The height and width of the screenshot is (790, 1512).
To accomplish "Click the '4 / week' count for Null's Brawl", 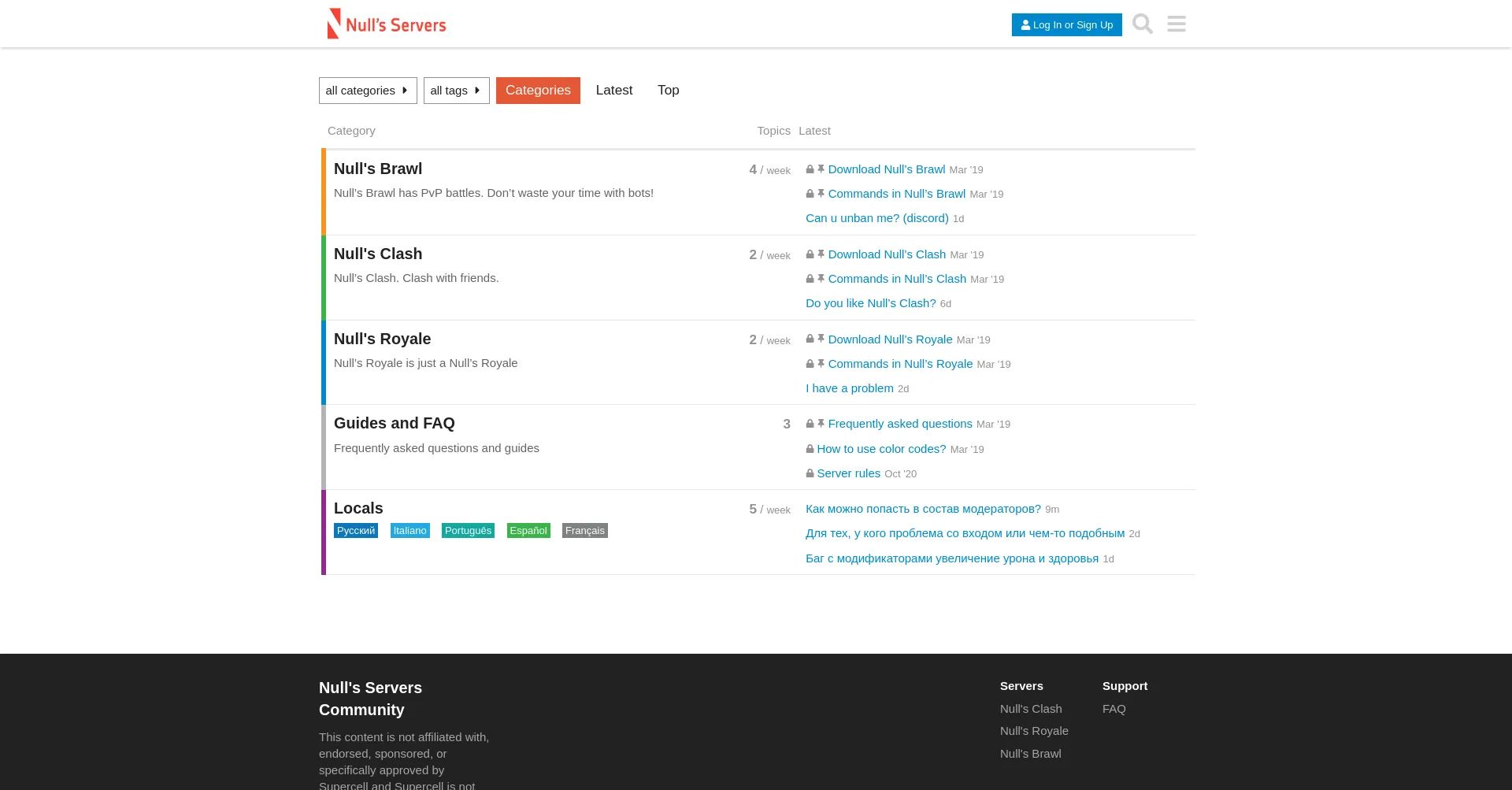I will (769, 170).
